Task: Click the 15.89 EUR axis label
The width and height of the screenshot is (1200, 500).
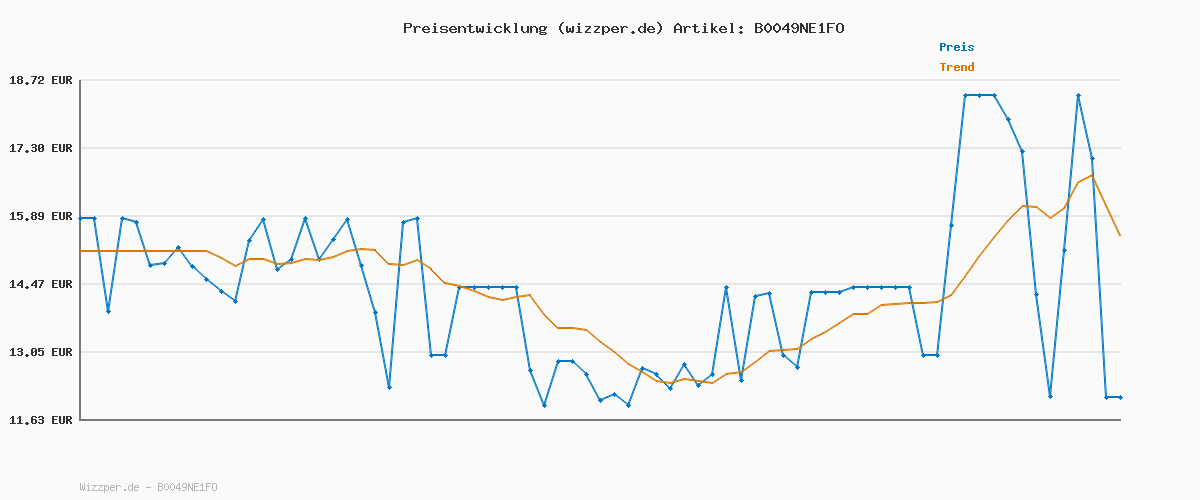Action: tap(41, 216)
